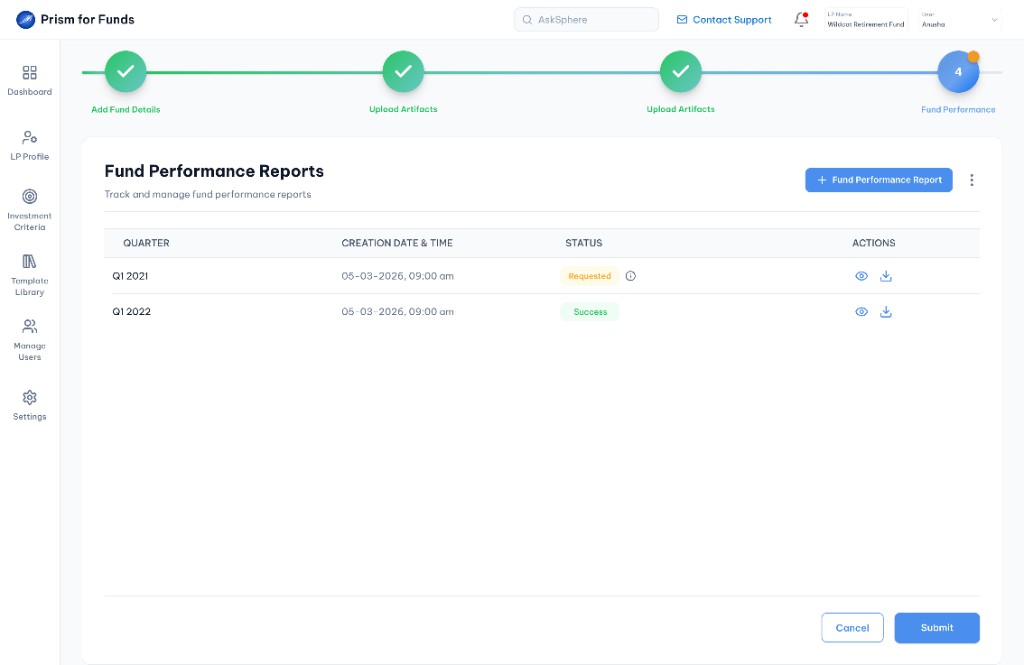This screenshot has width=1024, height=665.
Task: Click the info icon next to Requested status
Action: click(x=630, y=276)
